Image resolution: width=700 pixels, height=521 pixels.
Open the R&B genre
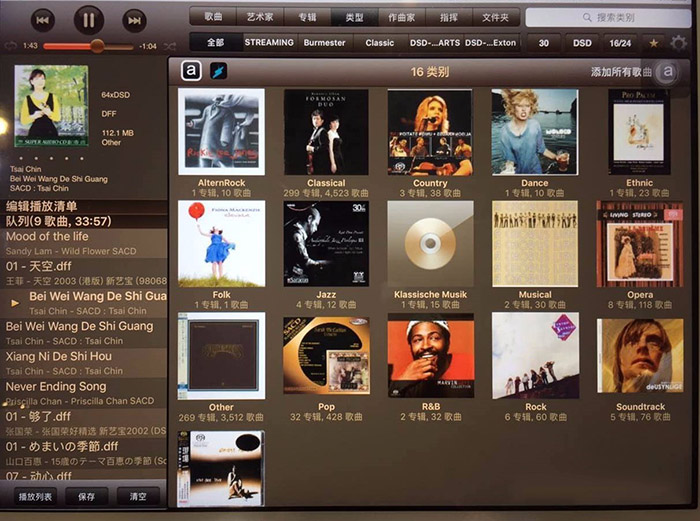[x=431, y=367]
